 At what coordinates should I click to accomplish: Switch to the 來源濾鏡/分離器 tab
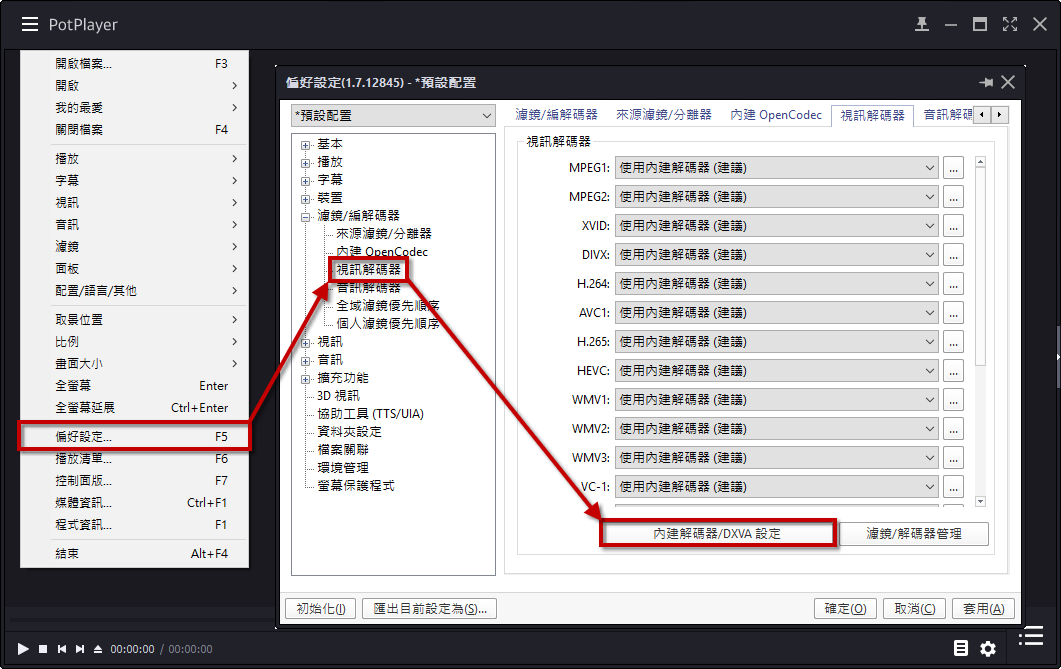664,115
